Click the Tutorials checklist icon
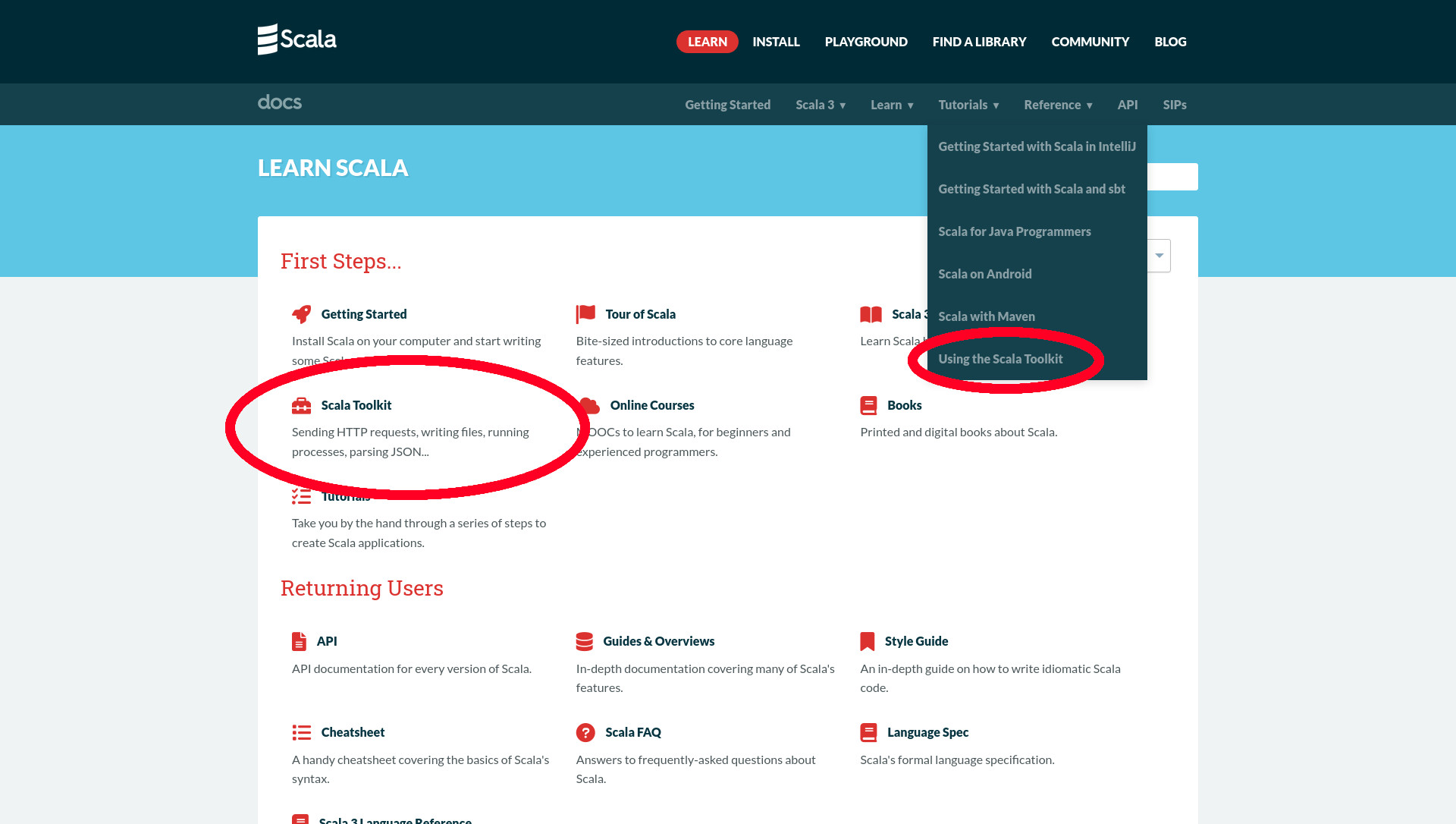This screenshot has width=1456, height=824. (301, 496)
